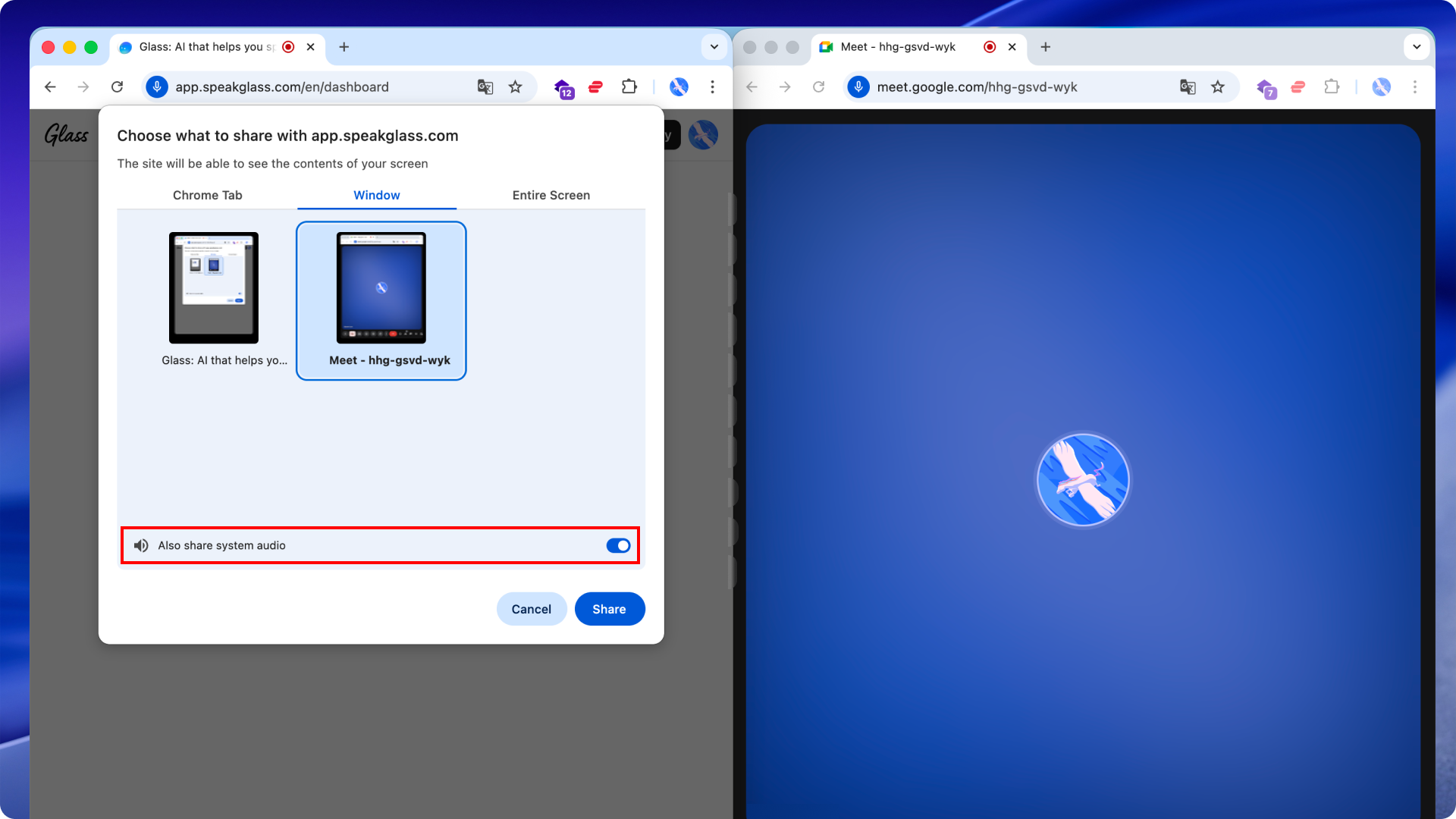Click the red stacked extension icon in left toolbar
Screen dimensions: 1456x819
[595, 87]
